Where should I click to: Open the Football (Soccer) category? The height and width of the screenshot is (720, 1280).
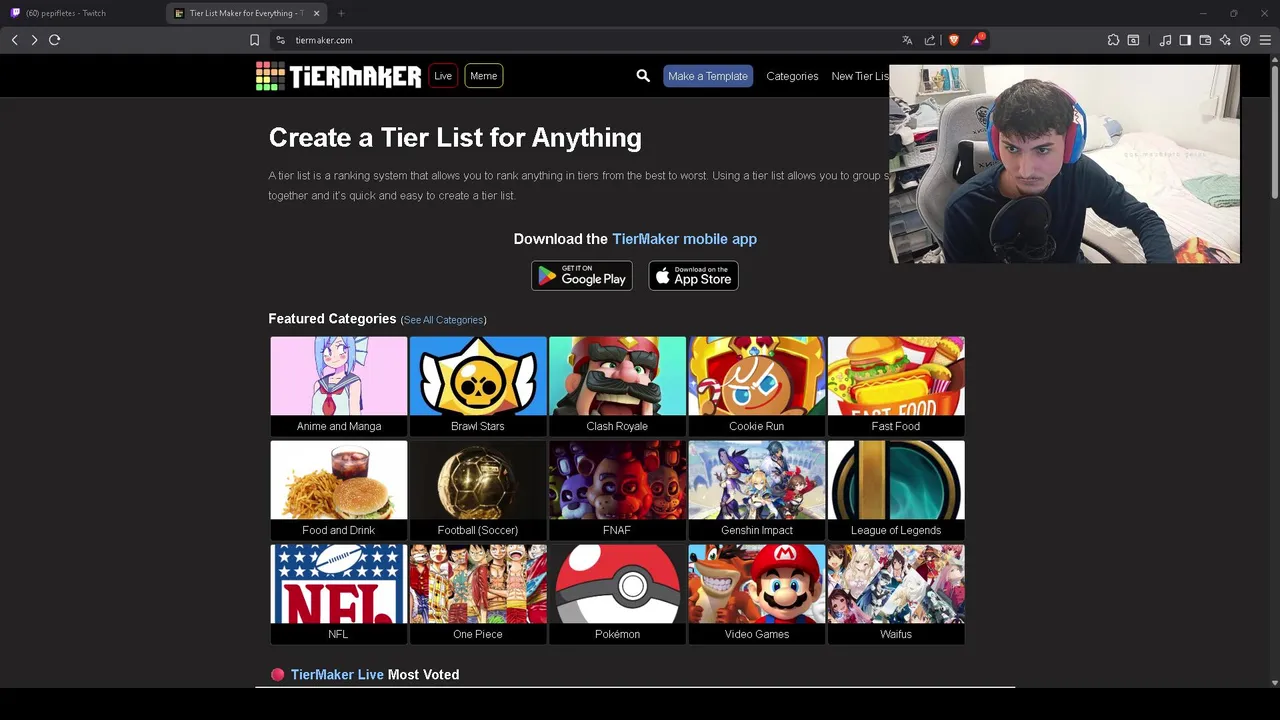[x=478, y=490]
